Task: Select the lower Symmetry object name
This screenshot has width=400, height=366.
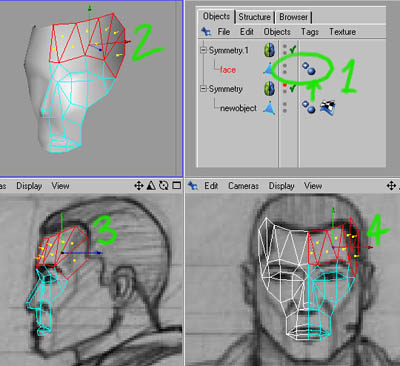Action: [x=226, y=89]
